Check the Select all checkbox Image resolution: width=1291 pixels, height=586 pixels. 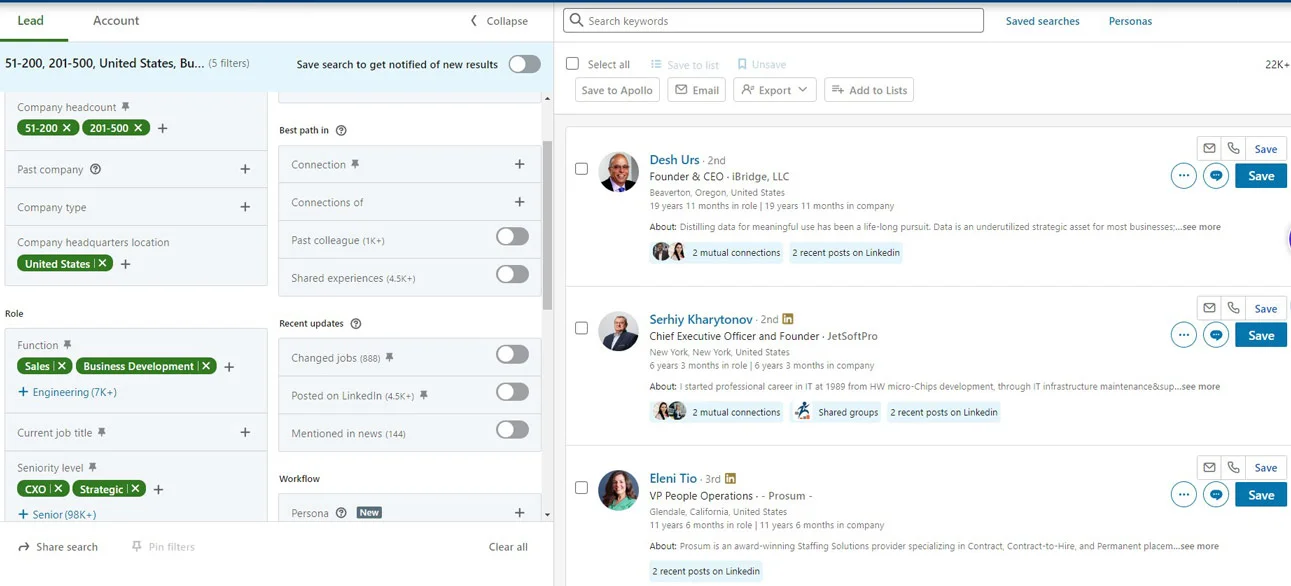tap(572, 64)
